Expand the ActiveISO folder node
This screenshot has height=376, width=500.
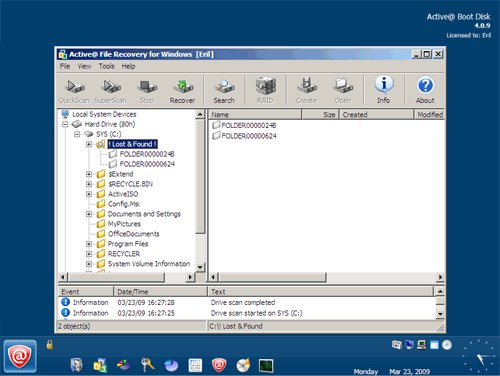click(x=89, y=194)
